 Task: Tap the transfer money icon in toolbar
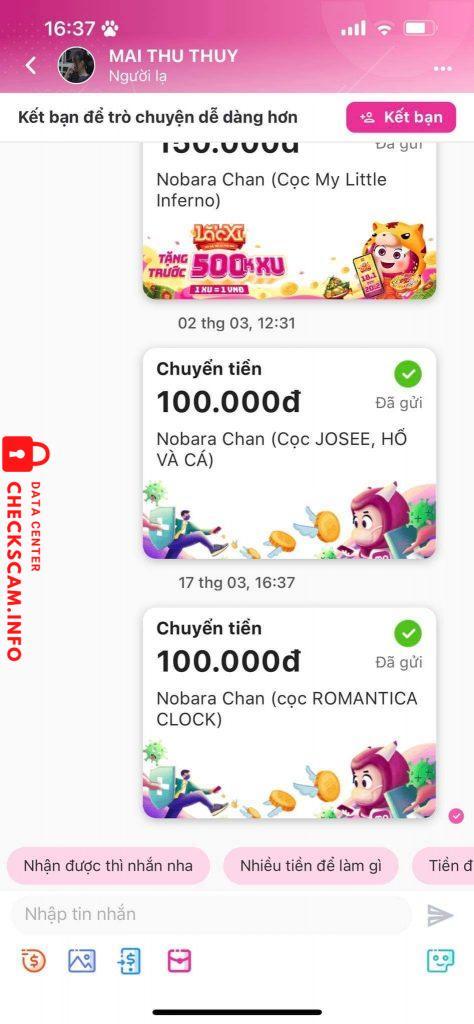click(131, 960)
